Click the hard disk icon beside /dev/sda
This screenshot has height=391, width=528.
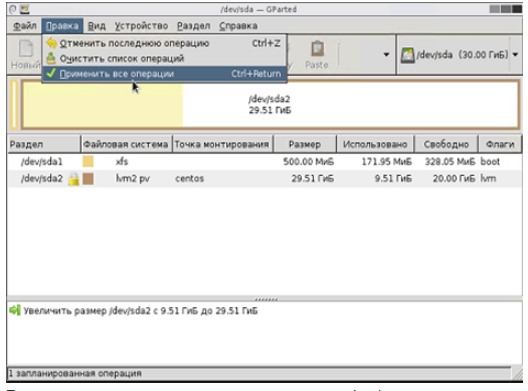point(407,55)
